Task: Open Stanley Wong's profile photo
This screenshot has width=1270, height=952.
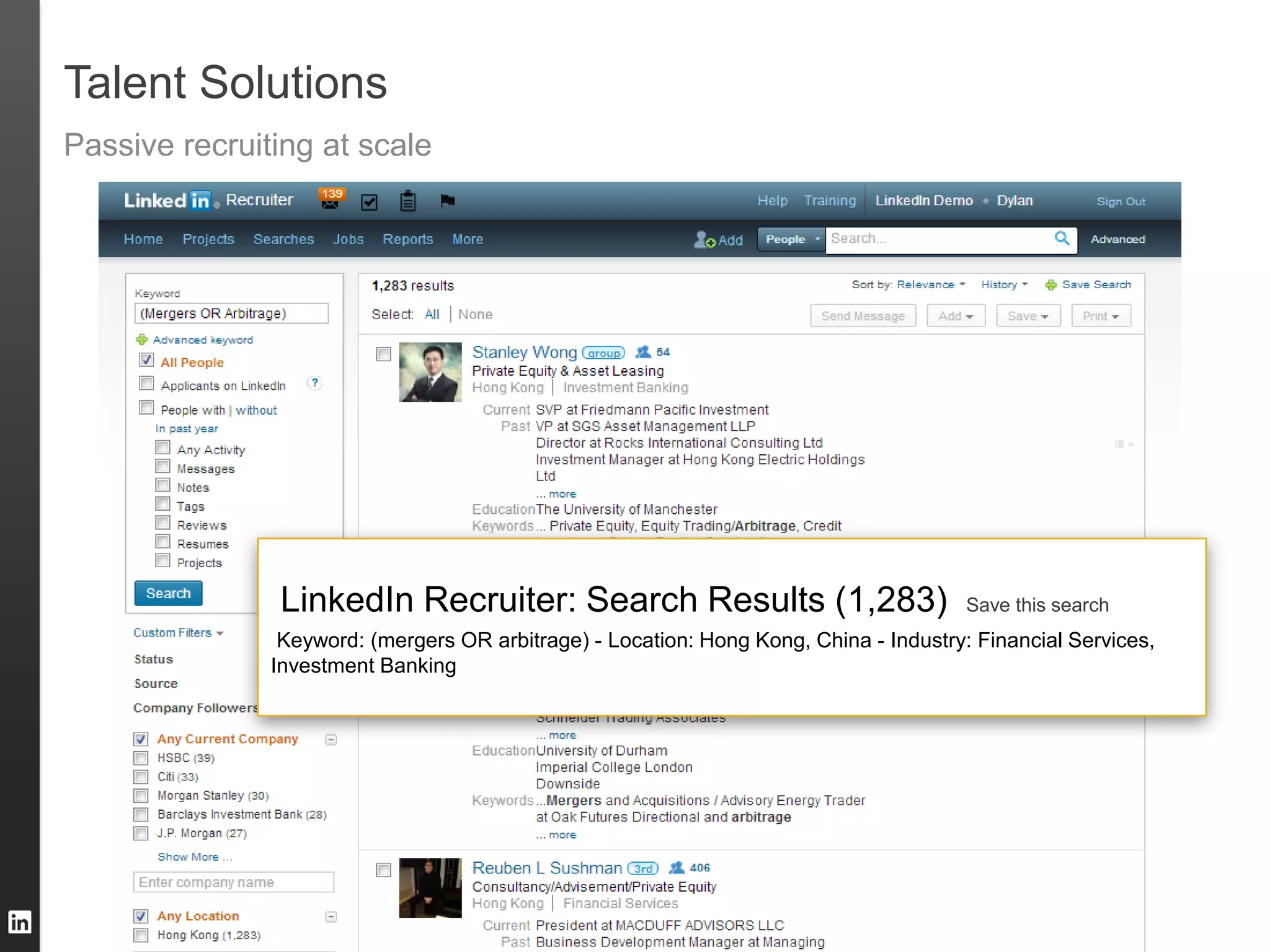Action: pyautogui.click(x=430, y=372)
